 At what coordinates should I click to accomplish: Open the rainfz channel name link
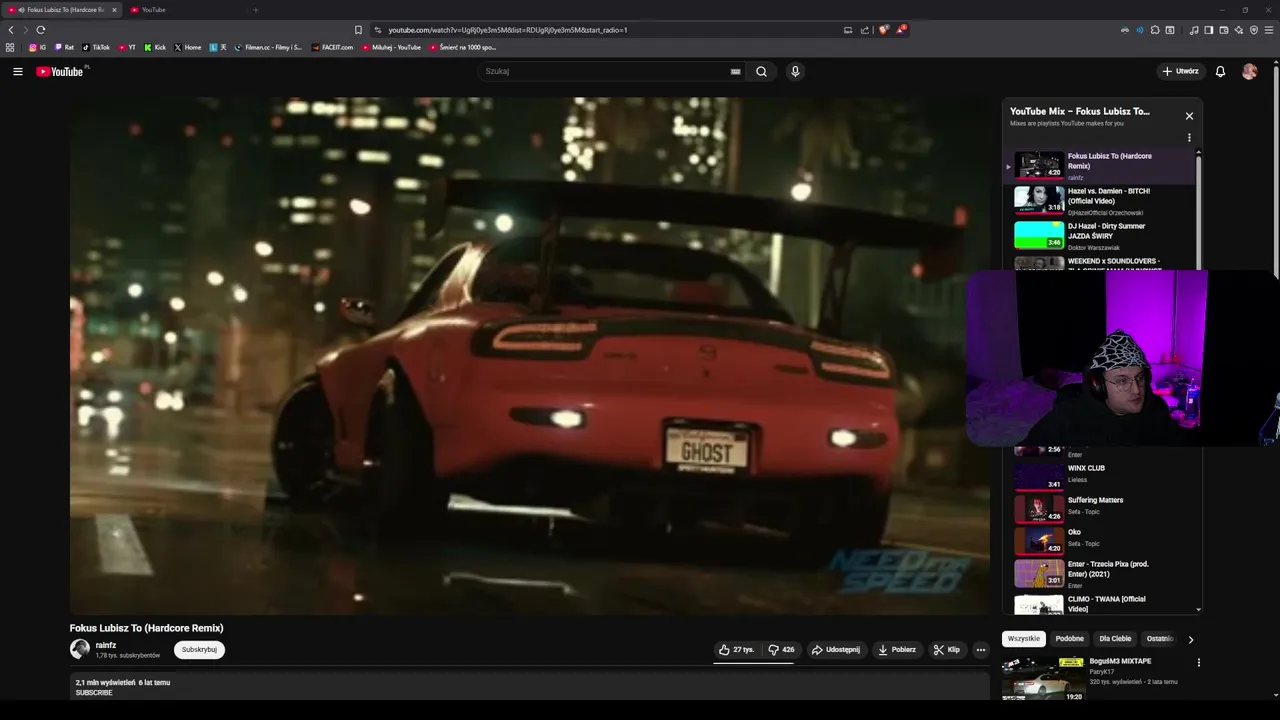pyautogui.click(x=106, y=645)
